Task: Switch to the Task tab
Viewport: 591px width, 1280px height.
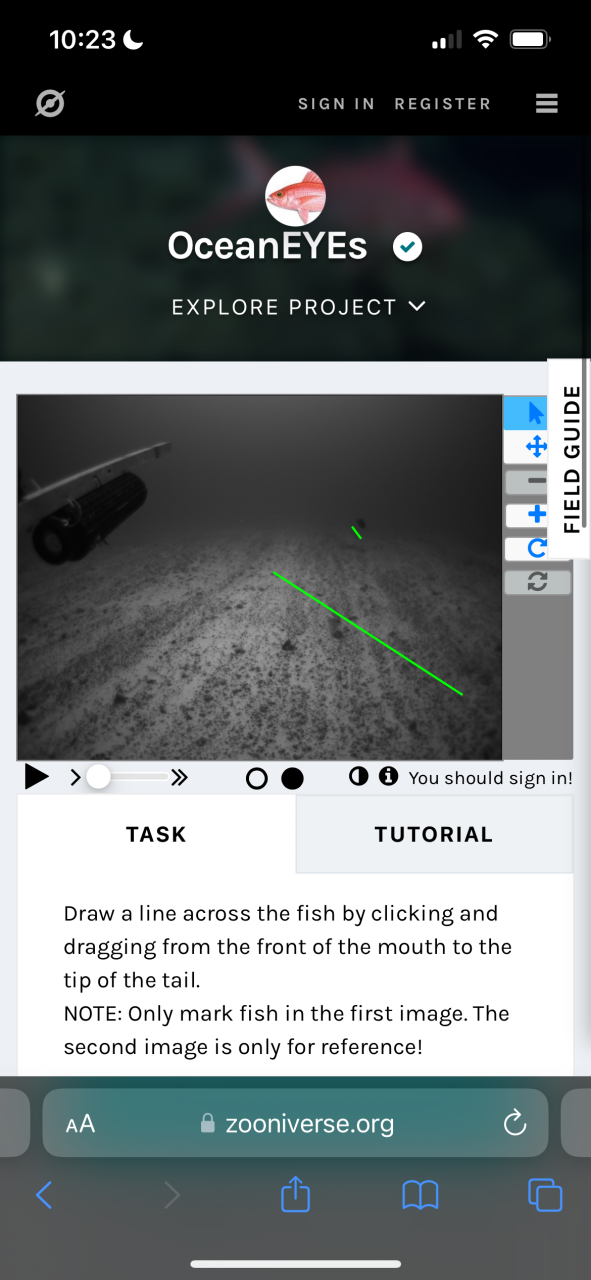Action: (156, 834)
